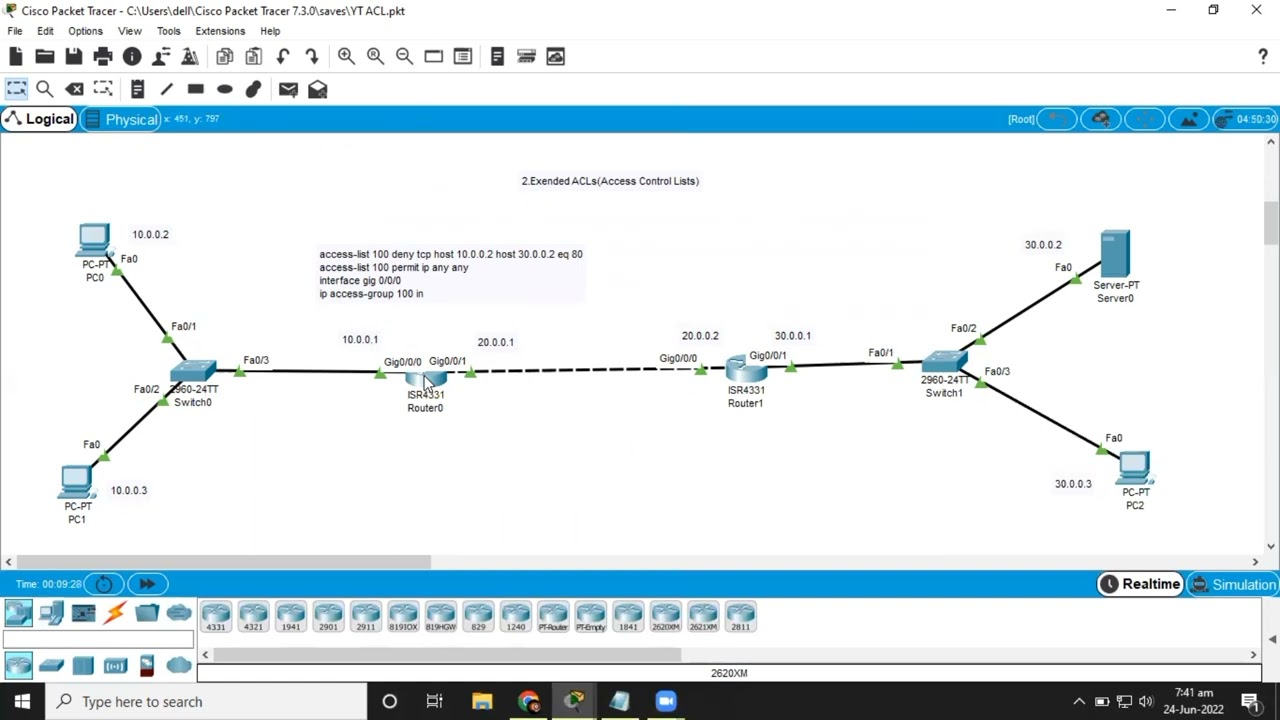The width and height of the screenshot is (1280, 720).
Task: Print the workspace using printer icon
Action: (103, 57)
